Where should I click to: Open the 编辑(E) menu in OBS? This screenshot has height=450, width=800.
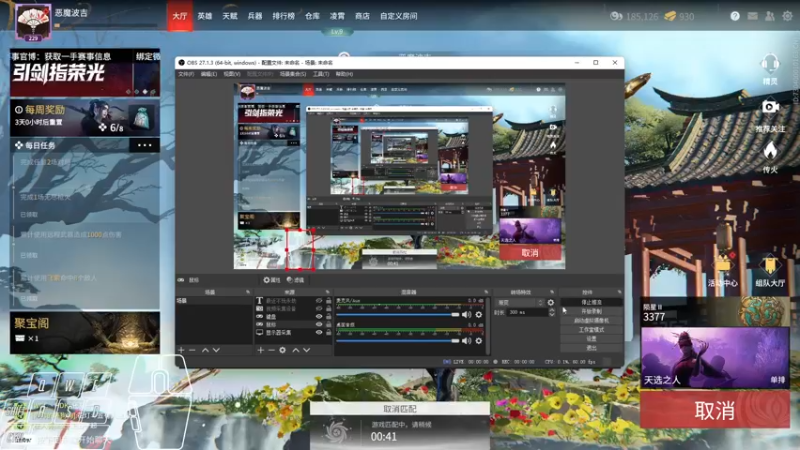[x=209, y=74]
